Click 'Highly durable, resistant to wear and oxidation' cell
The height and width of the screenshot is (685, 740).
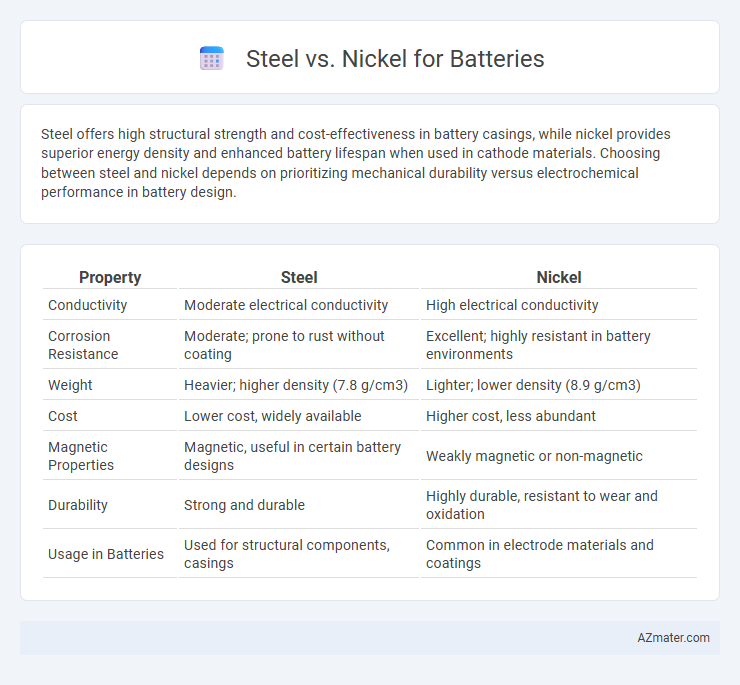coord(542,505)
